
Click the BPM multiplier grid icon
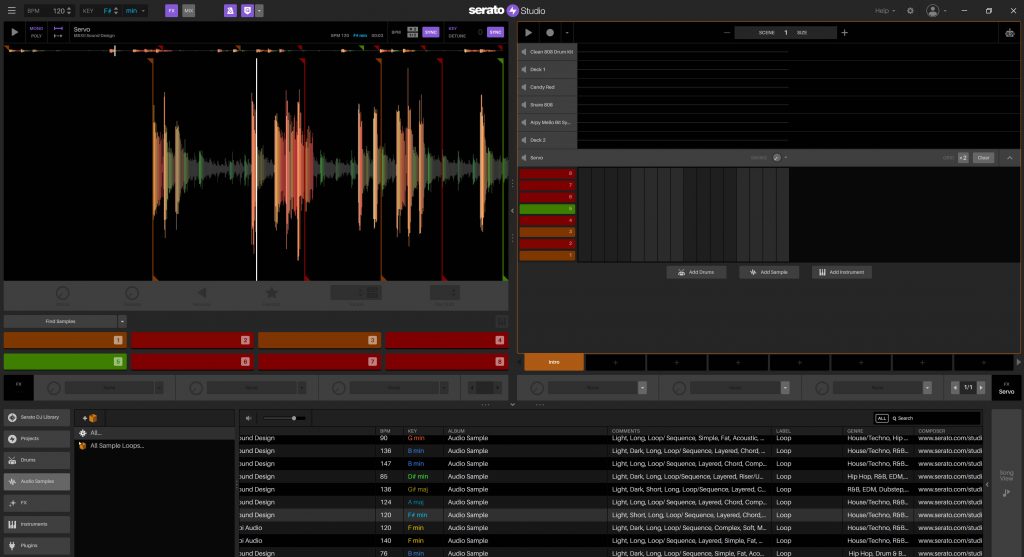[412, 32]
